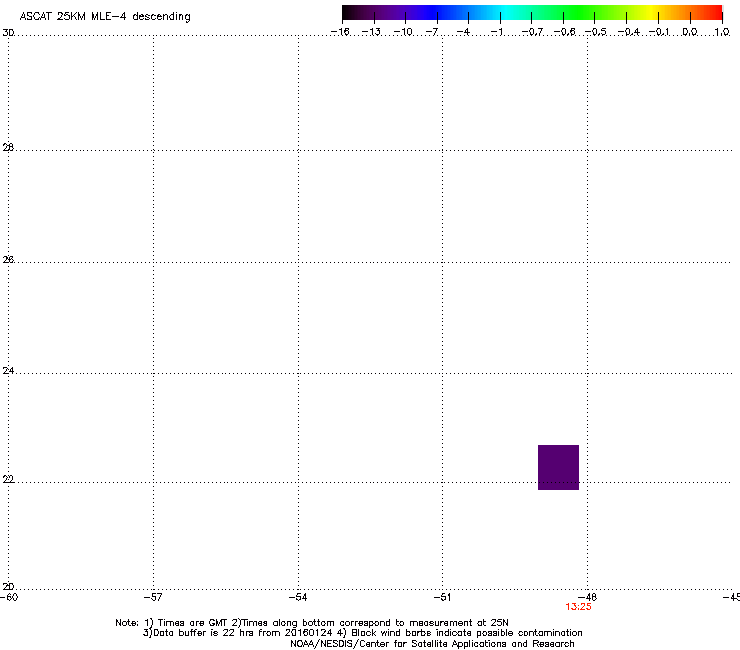740x650 pixels.
Task: Click the longitude label '-57'
Action: click(x=153, y=597)
